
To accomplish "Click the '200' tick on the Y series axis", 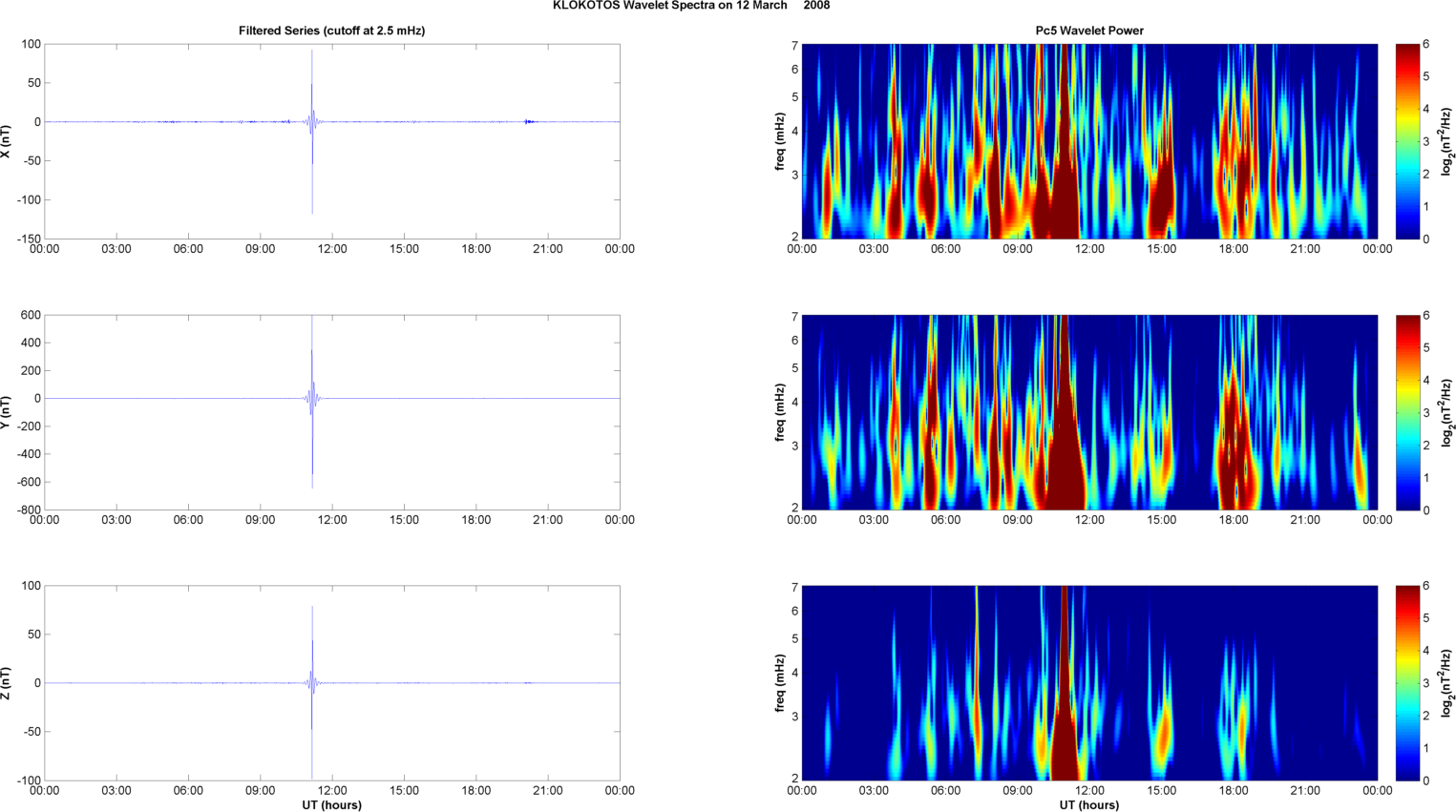I will coord(31,370).
